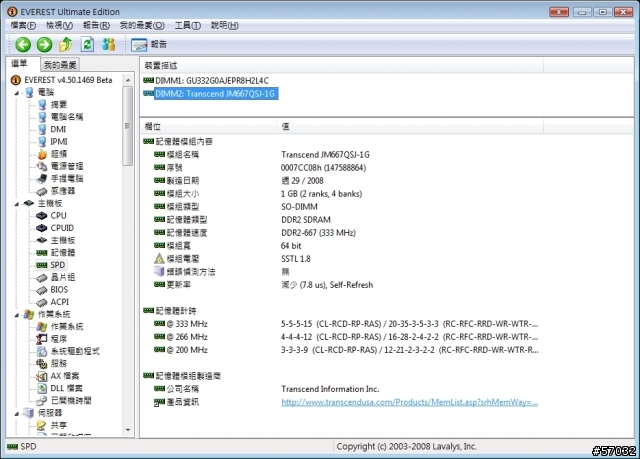Open the 檔案(F) menu
The image size is (640, 459).
click(x=23, y=25)
